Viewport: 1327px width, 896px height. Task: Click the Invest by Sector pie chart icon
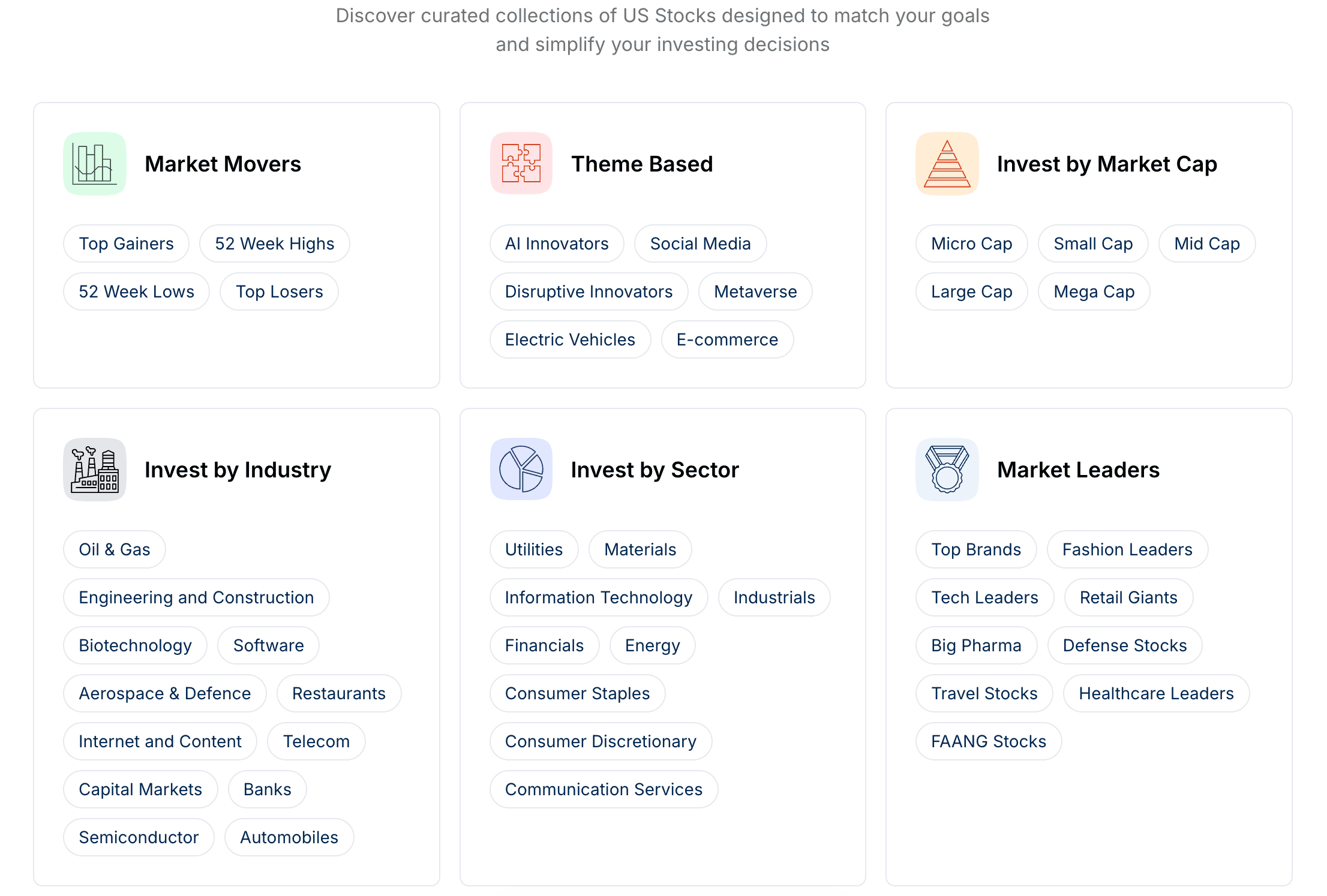[521, 470]
